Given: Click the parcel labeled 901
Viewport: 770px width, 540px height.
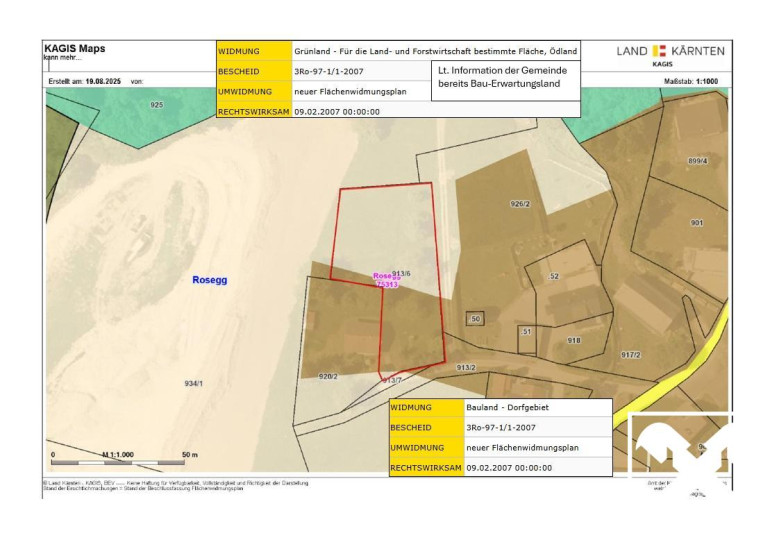Looking at the screenshot, I should 696,223.
